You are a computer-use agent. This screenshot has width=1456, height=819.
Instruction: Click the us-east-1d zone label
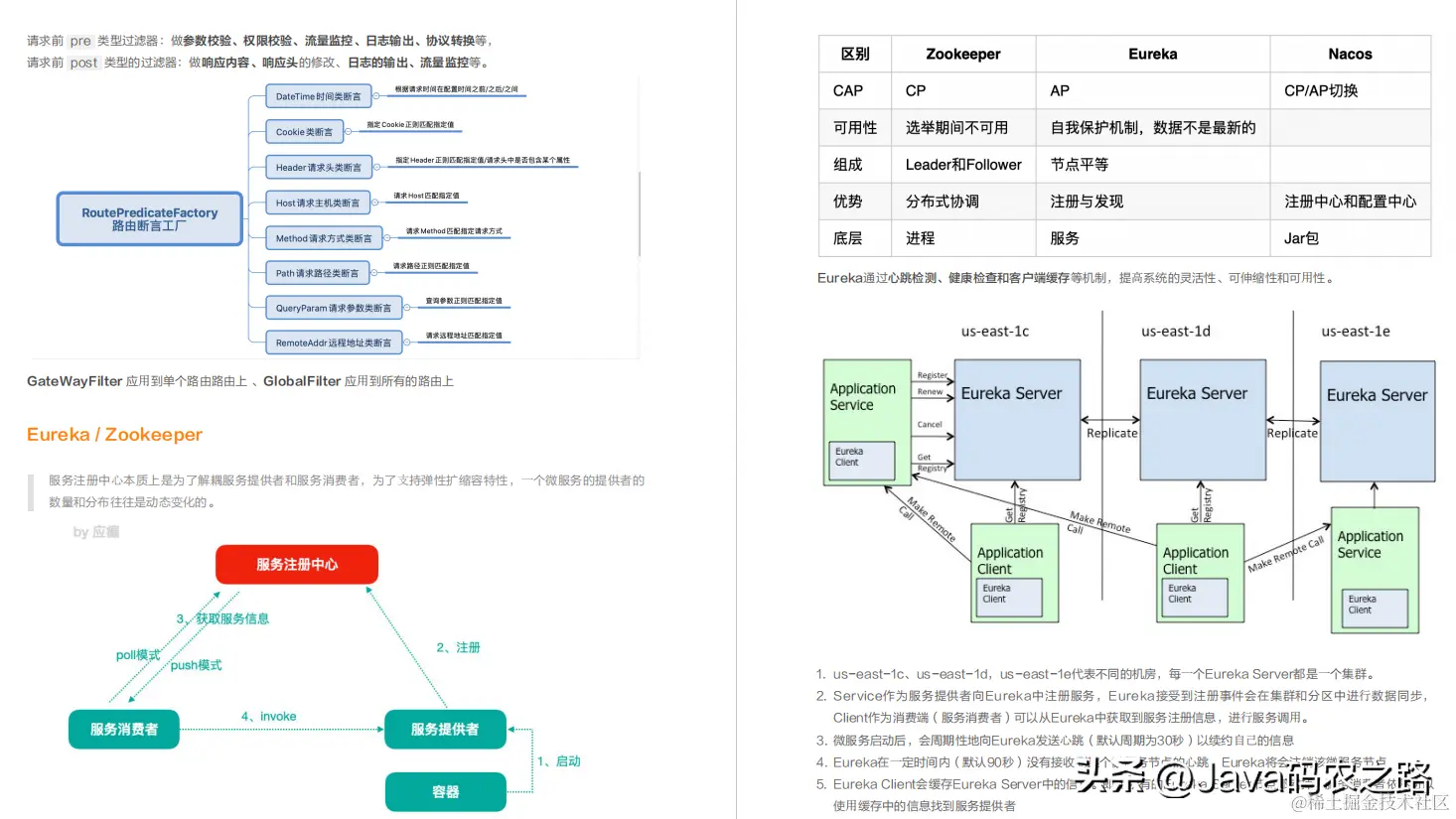click(1176, 332)
